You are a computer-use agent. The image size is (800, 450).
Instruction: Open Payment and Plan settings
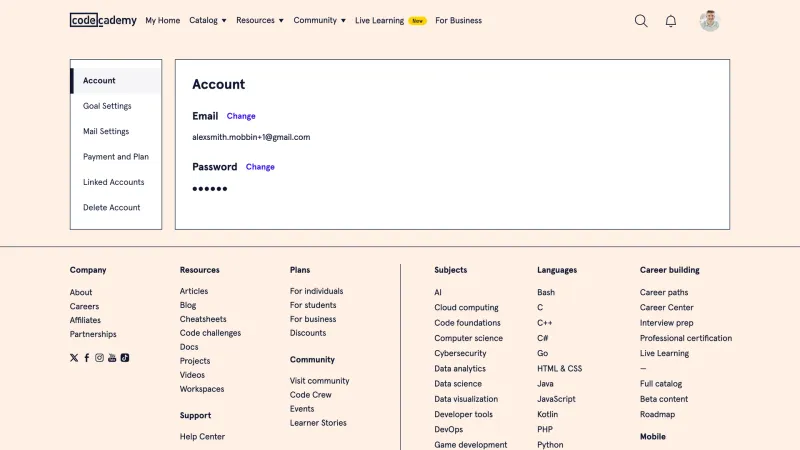click(x=116, y=157)
